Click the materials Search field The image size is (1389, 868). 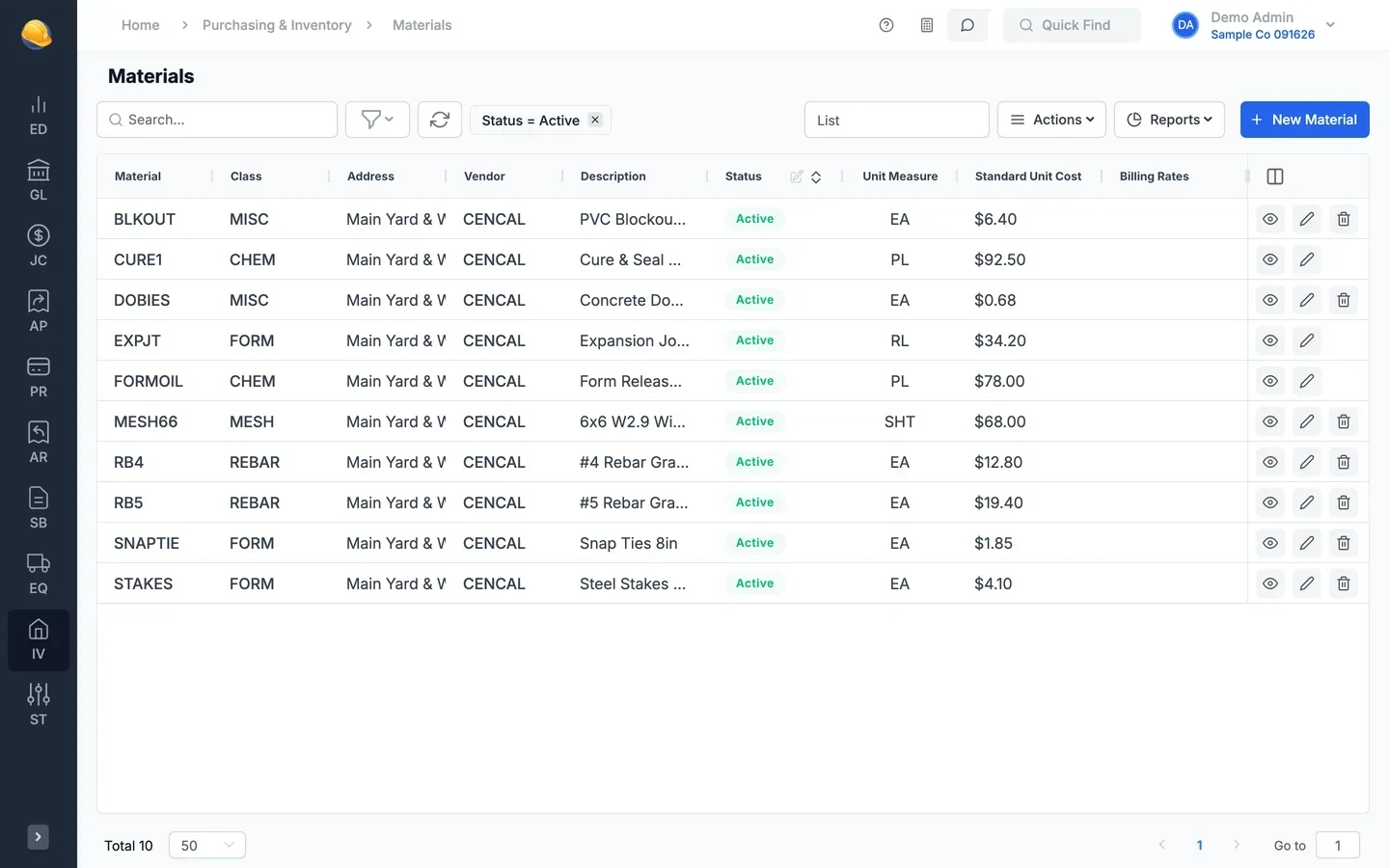click(x=217, y=120)
